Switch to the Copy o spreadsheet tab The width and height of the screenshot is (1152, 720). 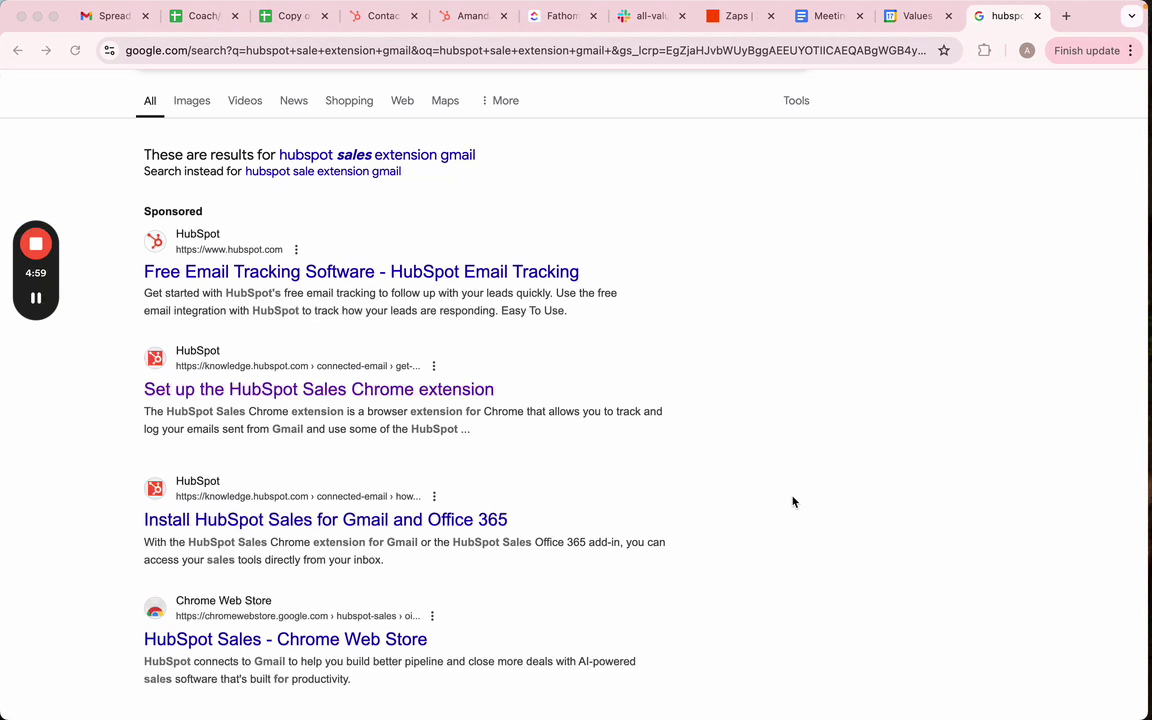294,16
